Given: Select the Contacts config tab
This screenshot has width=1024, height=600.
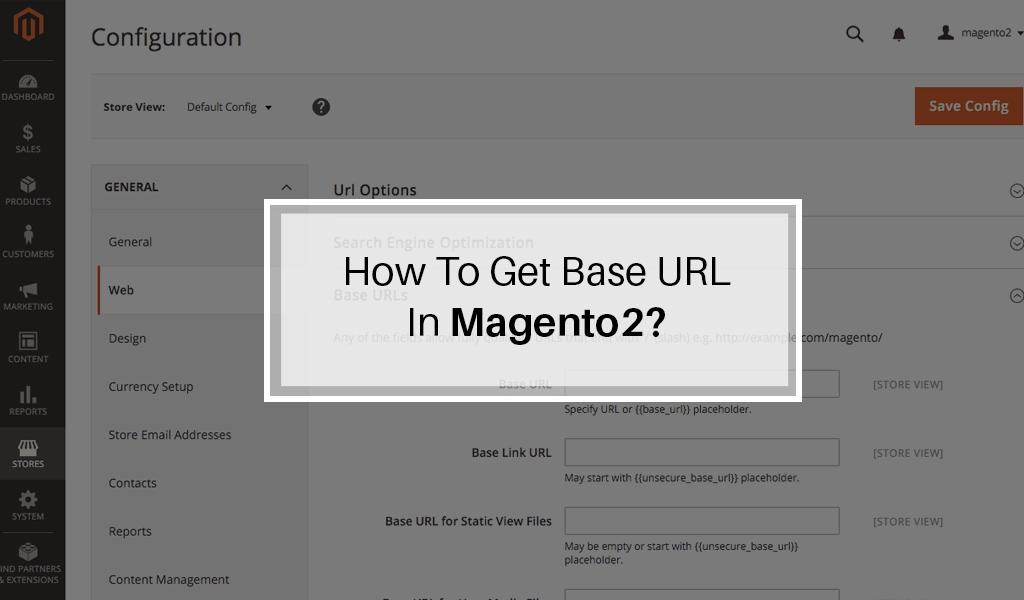Looking at the screenshot, I should pos(133,483).
